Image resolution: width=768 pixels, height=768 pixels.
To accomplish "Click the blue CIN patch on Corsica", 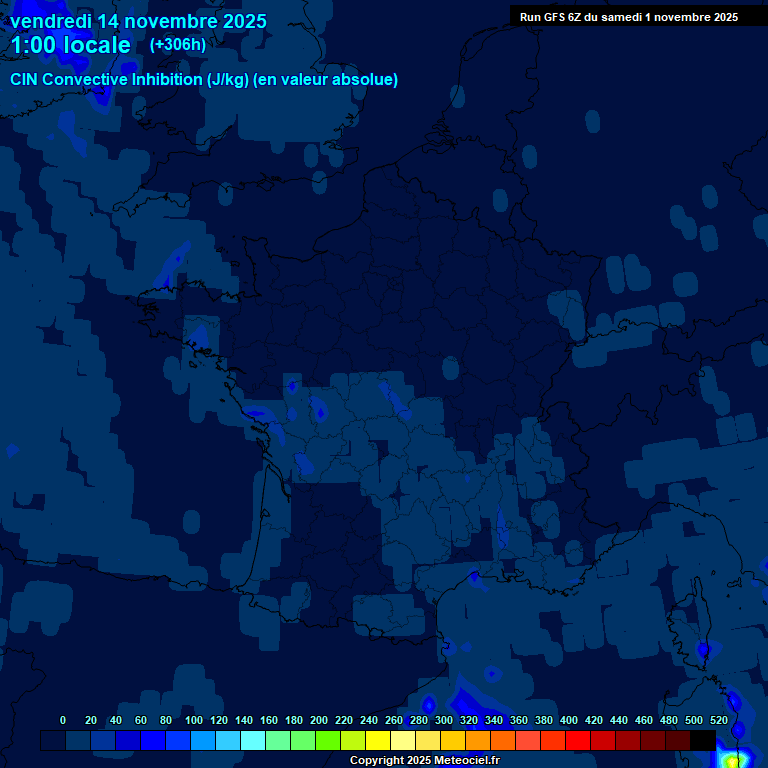I will coord(703,650).
